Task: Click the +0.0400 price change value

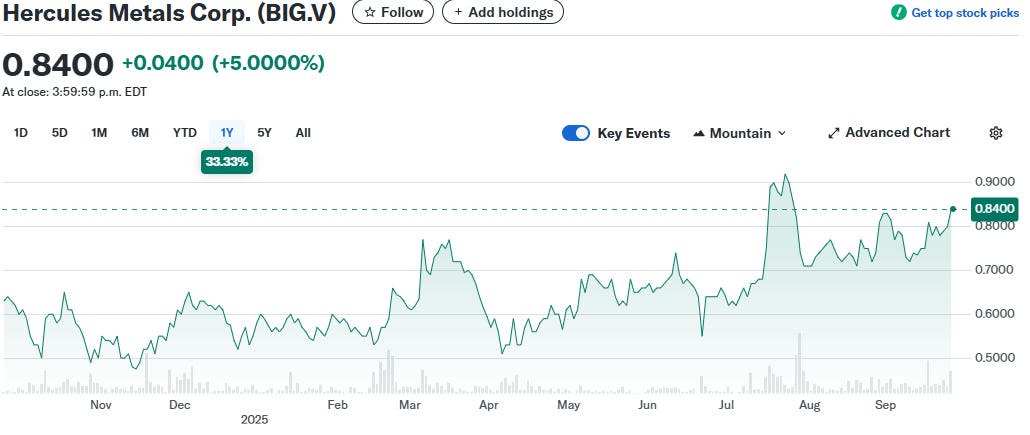Action: (163, 63)
